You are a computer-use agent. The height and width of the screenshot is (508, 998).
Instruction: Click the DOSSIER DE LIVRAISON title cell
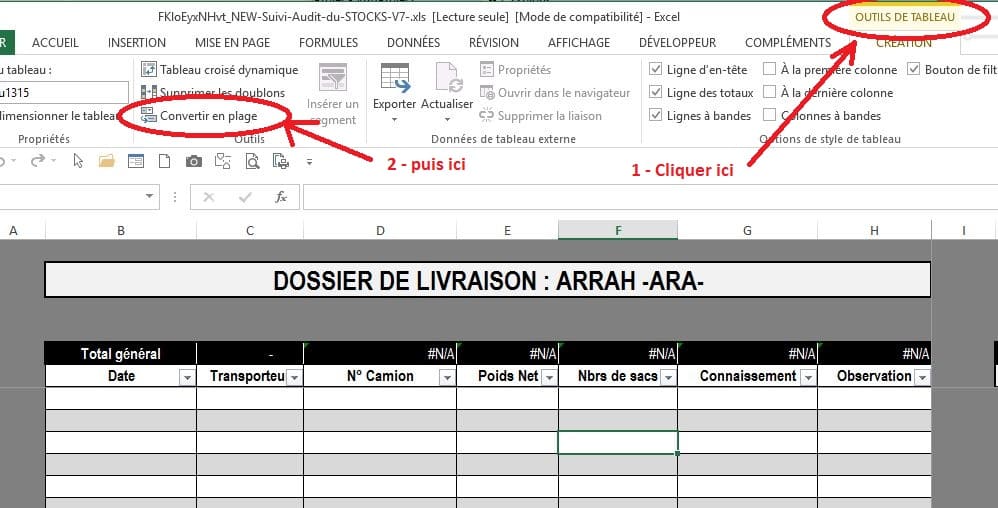pyautogui.click(x=488, y=280)
